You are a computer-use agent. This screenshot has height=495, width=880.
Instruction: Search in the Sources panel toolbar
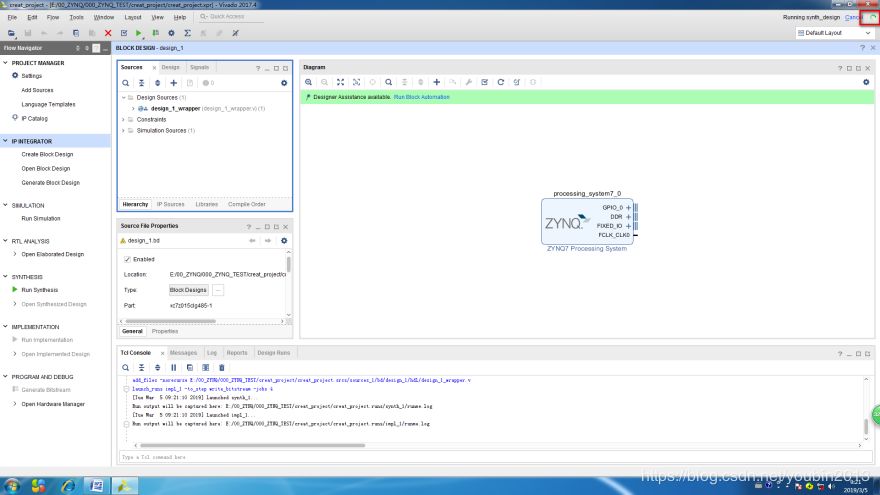[126, 83]
